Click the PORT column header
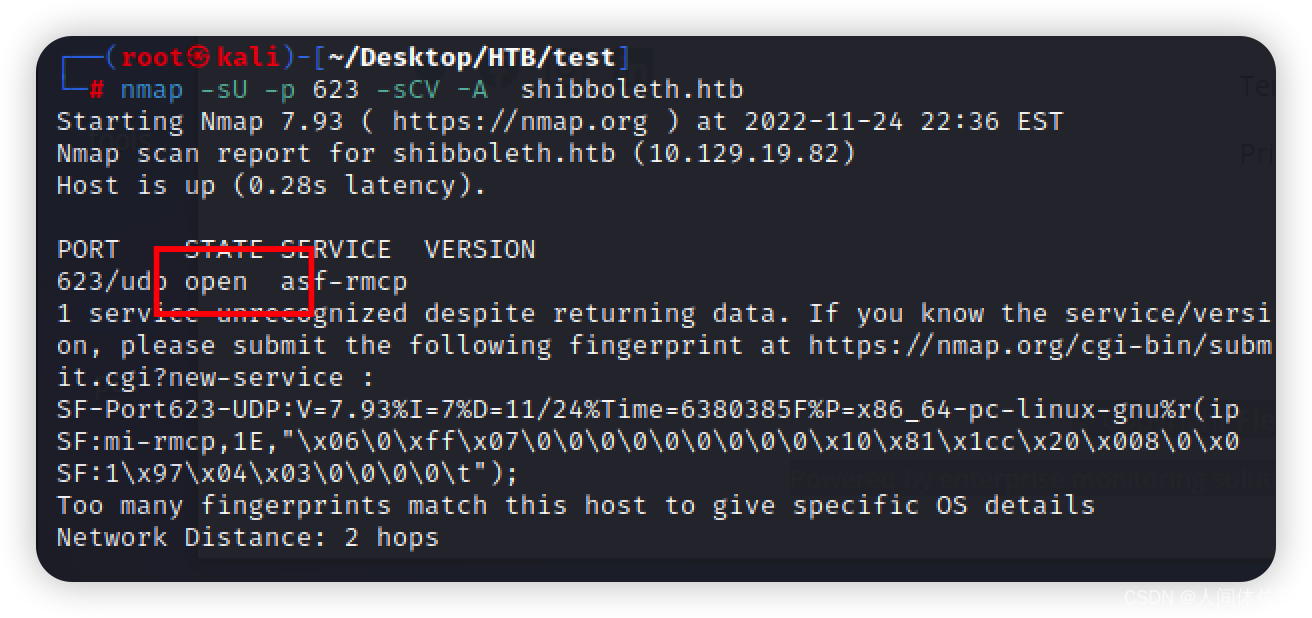The height and width of the screenshot is (618, 1312). click(x=88, y=250)
